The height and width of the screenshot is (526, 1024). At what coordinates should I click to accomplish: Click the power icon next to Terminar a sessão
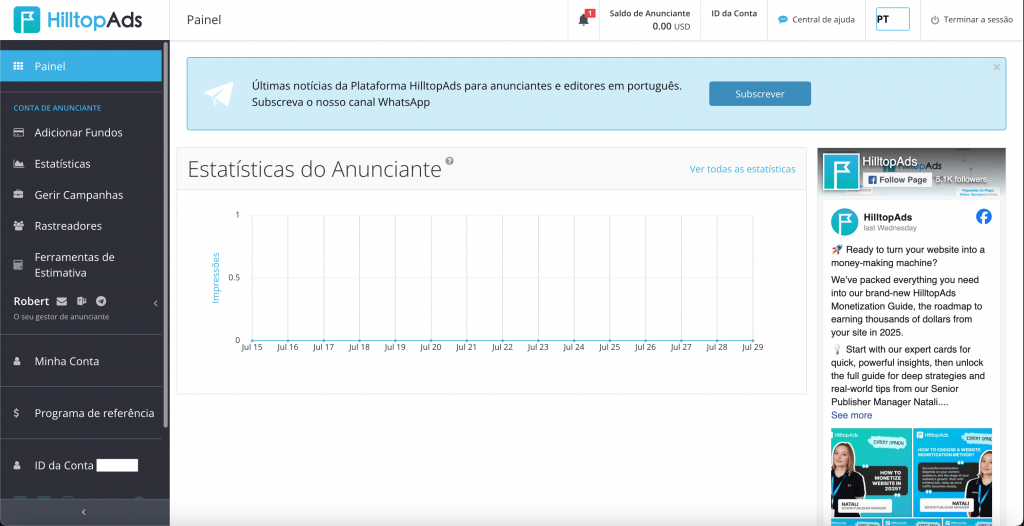(935, 20)
